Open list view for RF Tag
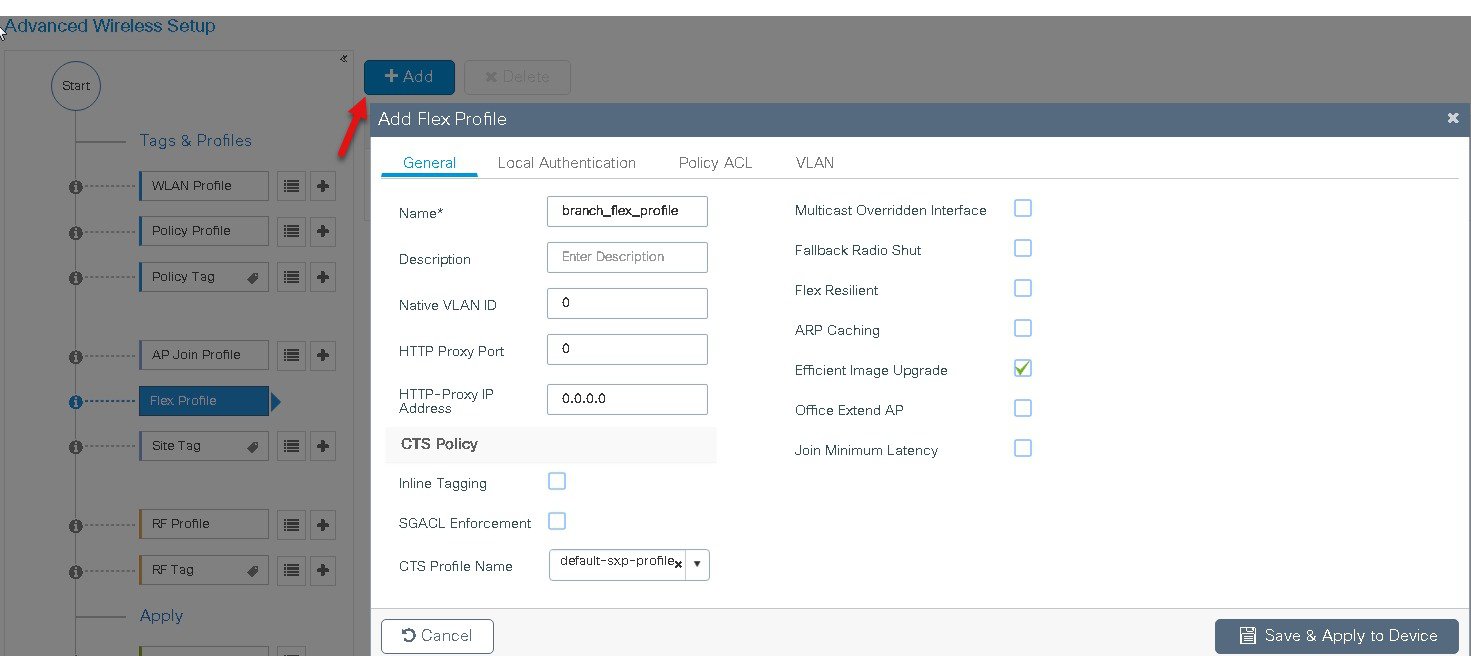This screenshot has width=1471, height=656. point(291,570)
